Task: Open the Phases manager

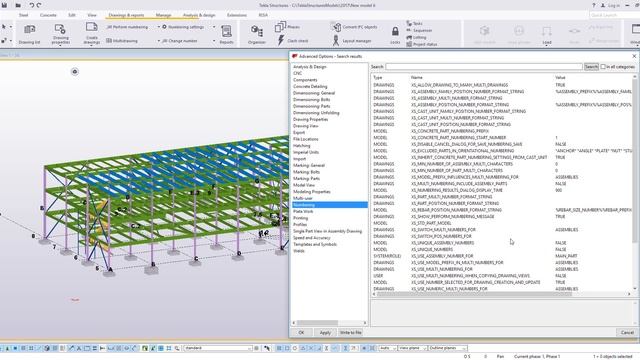Action: 287,27
